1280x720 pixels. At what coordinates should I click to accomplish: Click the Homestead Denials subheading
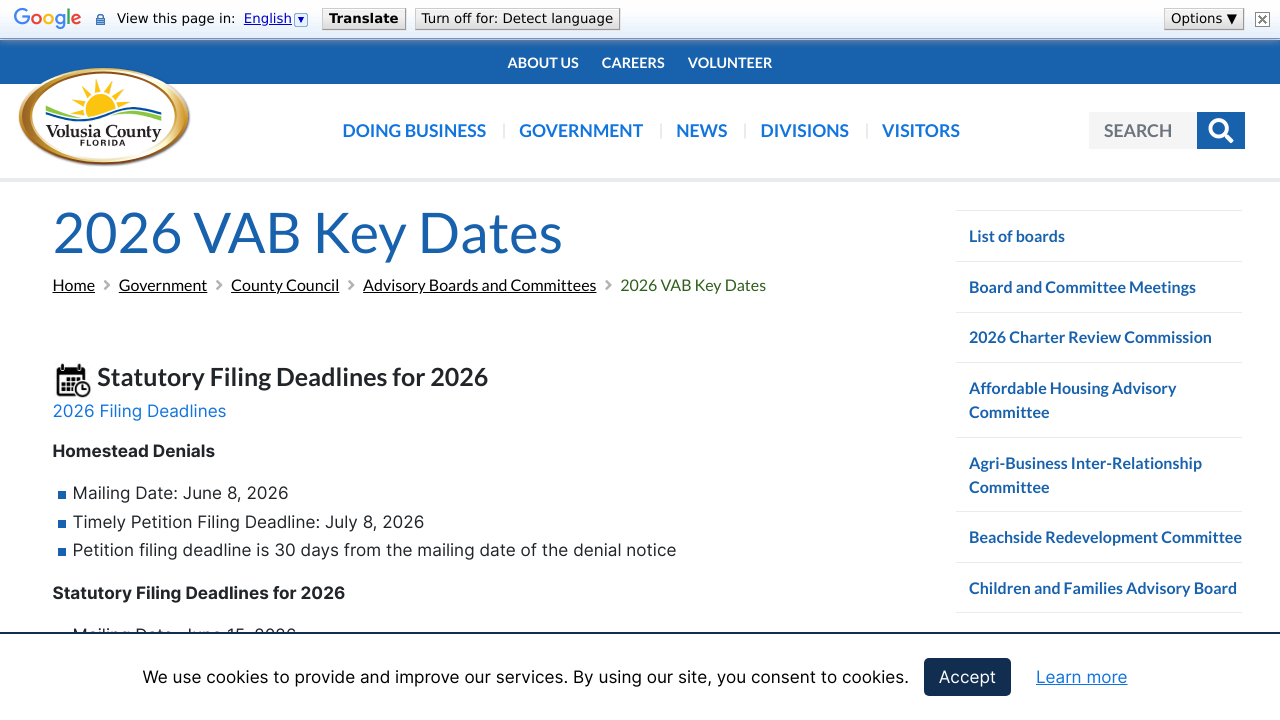(x=134, y=451)
